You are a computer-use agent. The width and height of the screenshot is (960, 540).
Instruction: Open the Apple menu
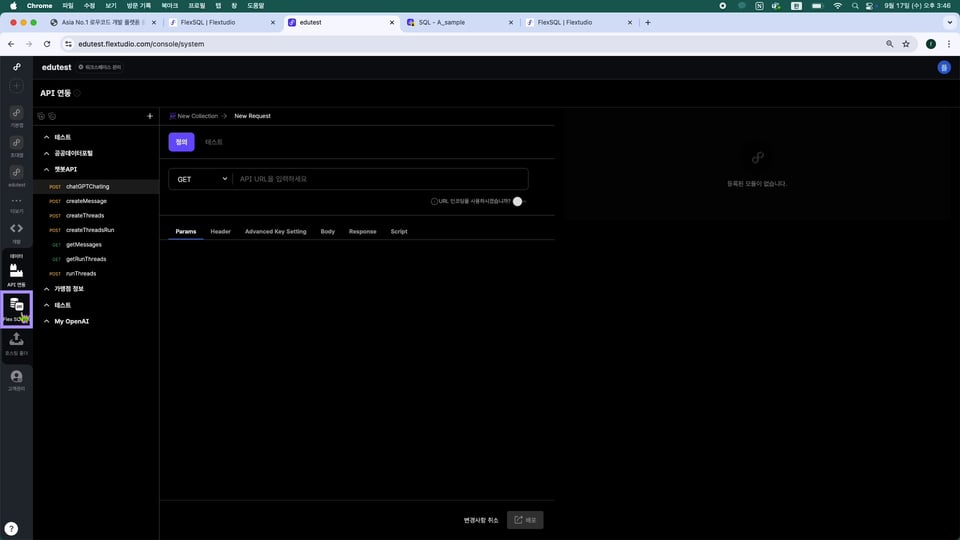[x=13, y=6]
